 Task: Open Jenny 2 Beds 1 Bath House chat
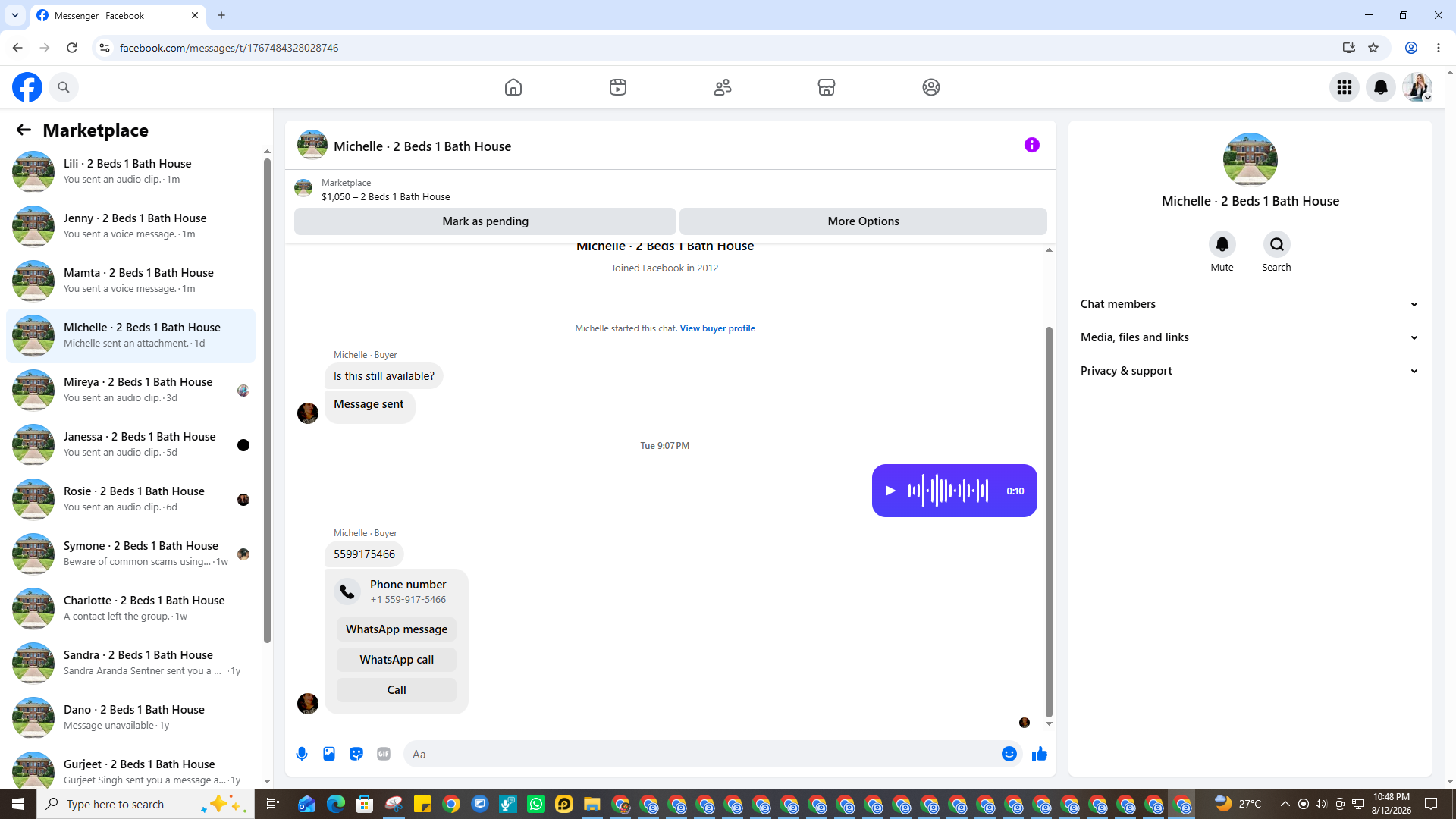tap(130, 226)
